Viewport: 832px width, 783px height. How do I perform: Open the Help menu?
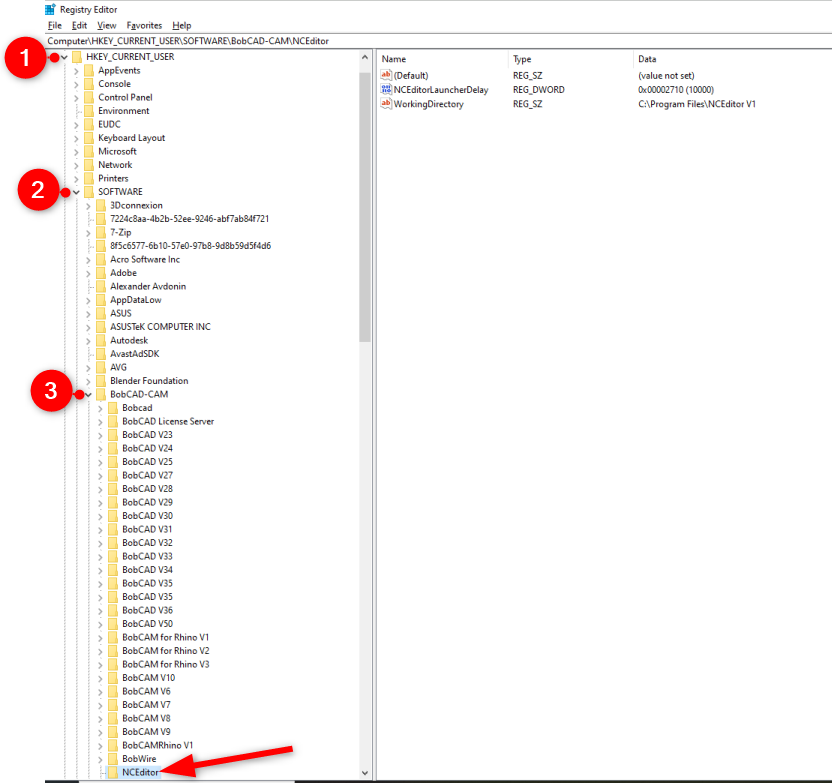[181, 25]
